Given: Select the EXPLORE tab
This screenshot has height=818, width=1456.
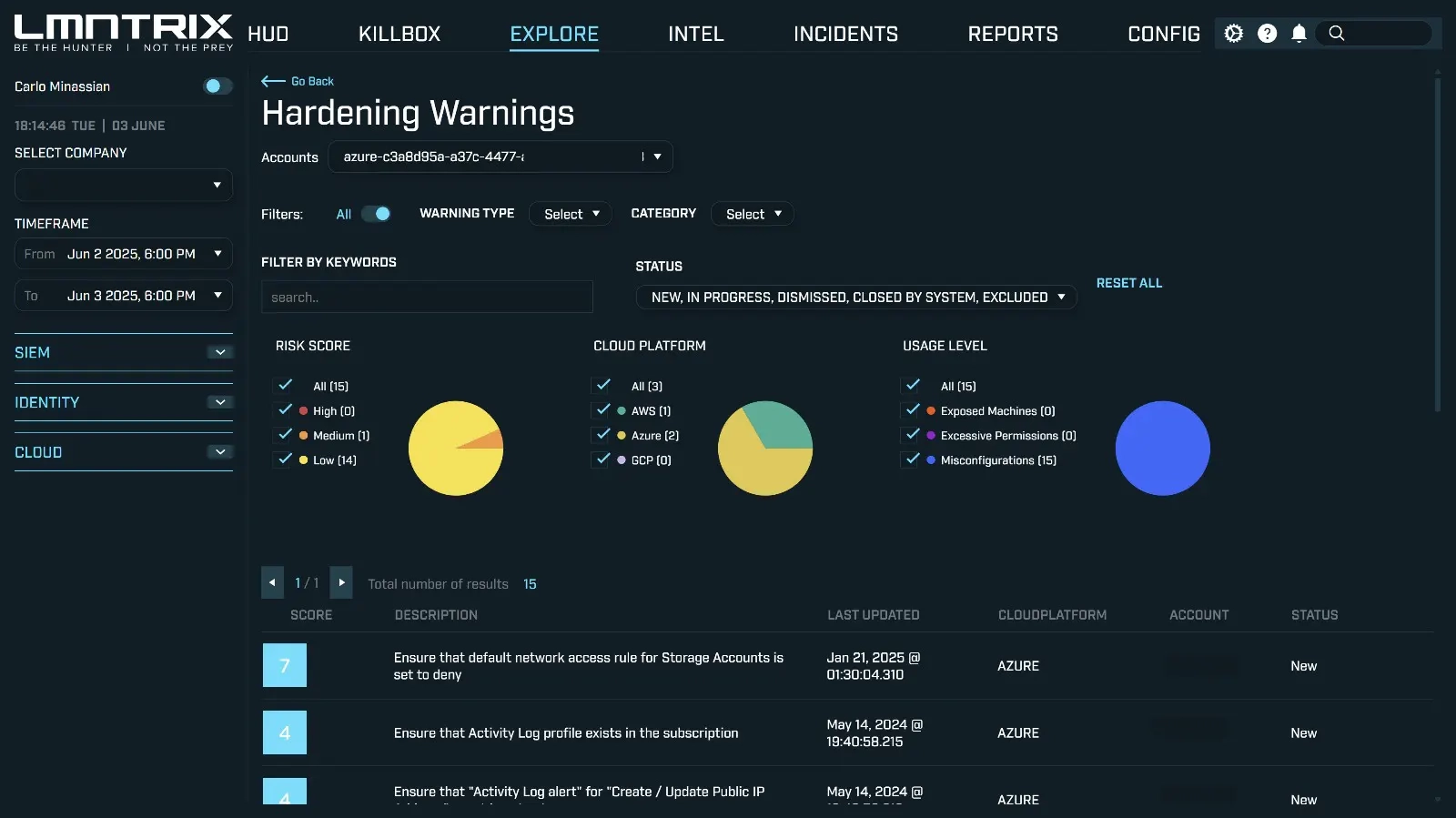Looking at the screenshot, I should pyautogui.click(x=554, y=34).
